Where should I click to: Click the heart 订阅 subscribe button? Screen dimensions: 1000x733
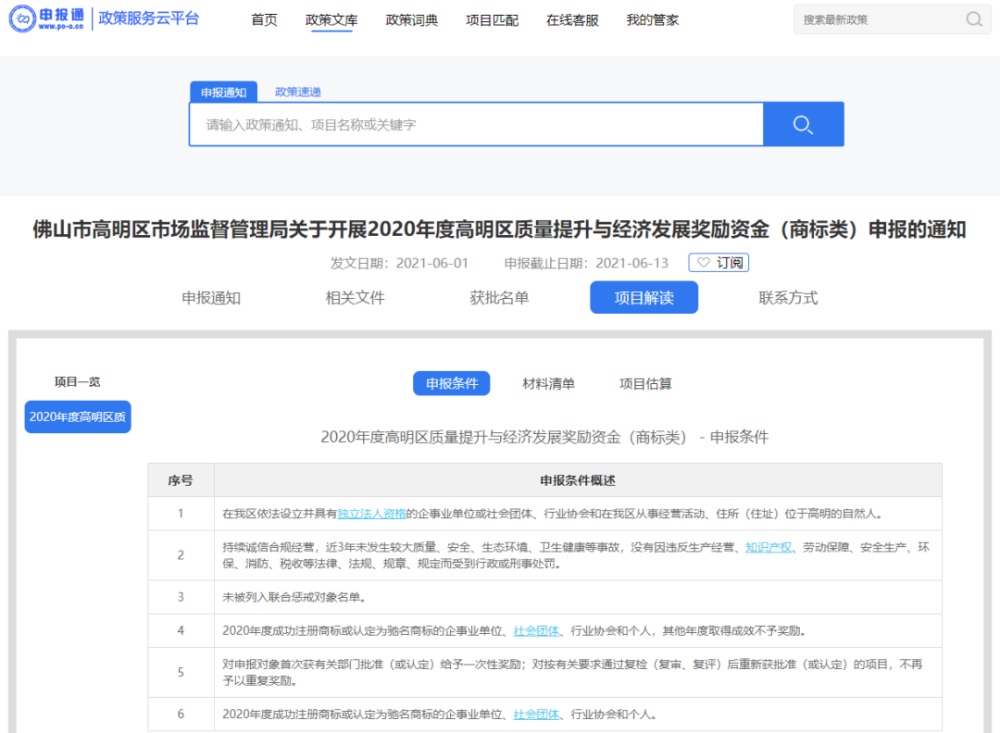point(719,263)
